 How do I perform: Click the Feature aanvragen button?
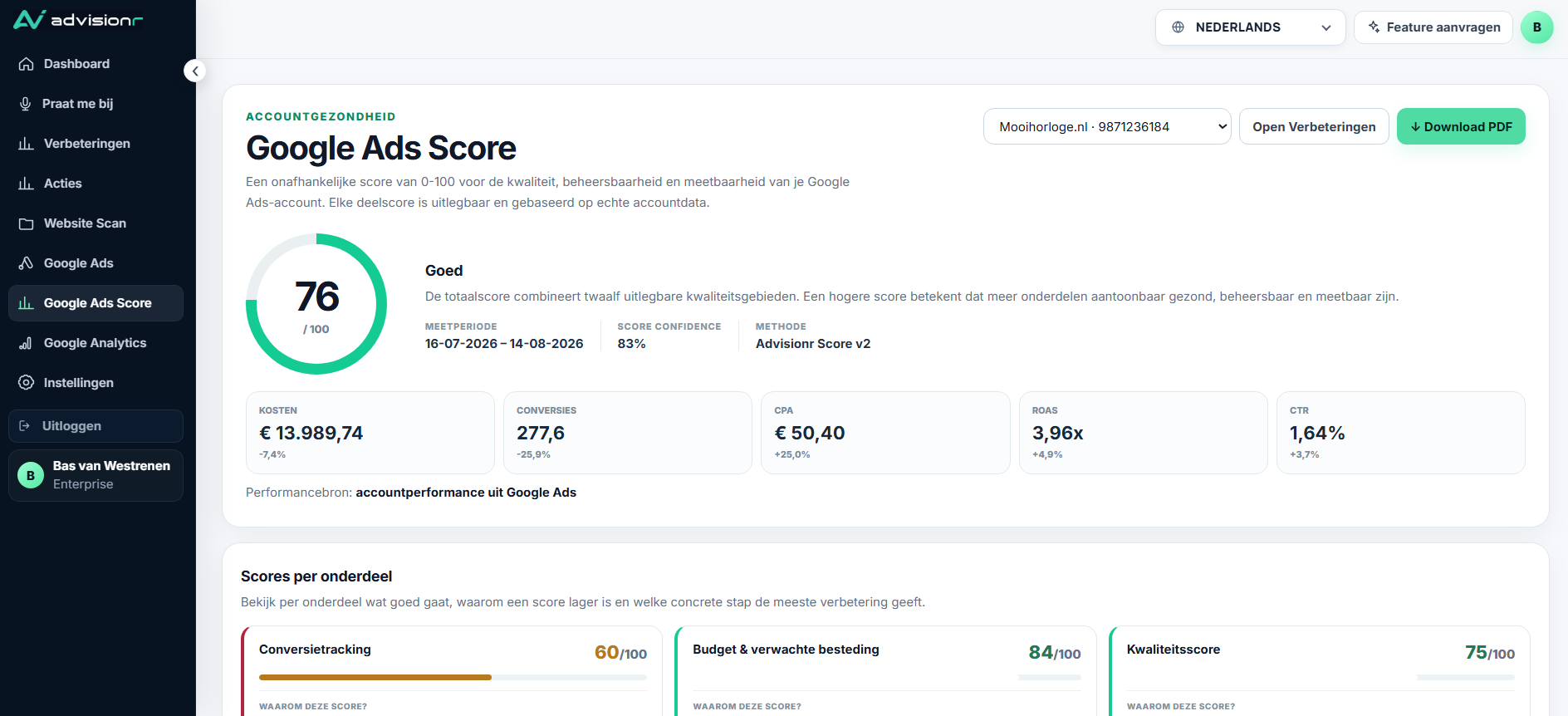pos(1433,27)
